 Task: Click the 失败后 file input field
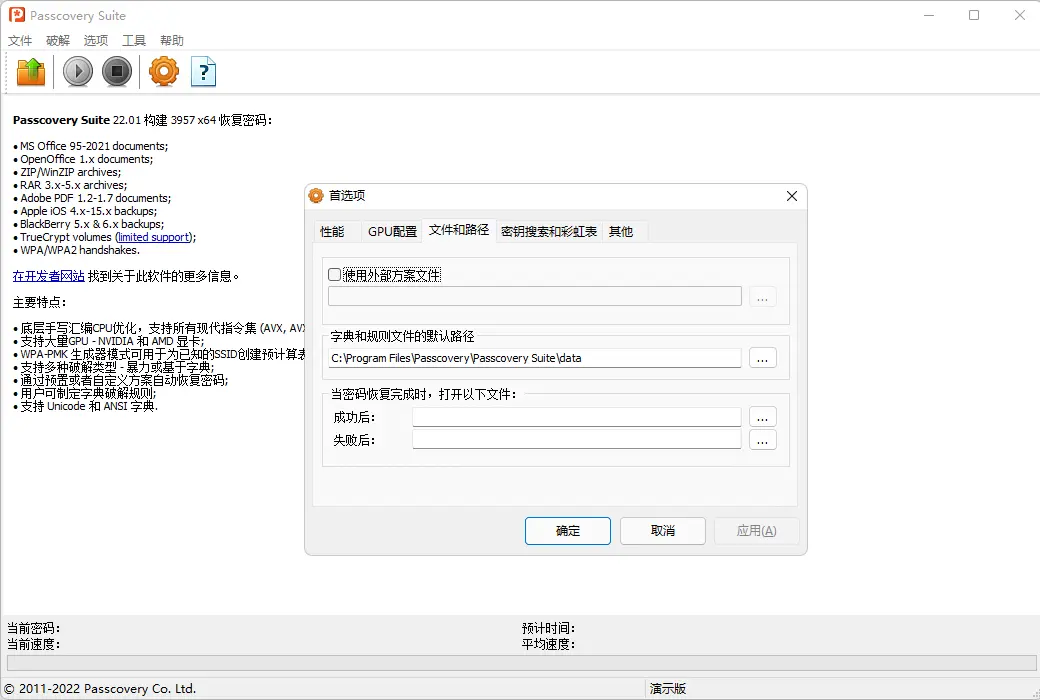576,439
